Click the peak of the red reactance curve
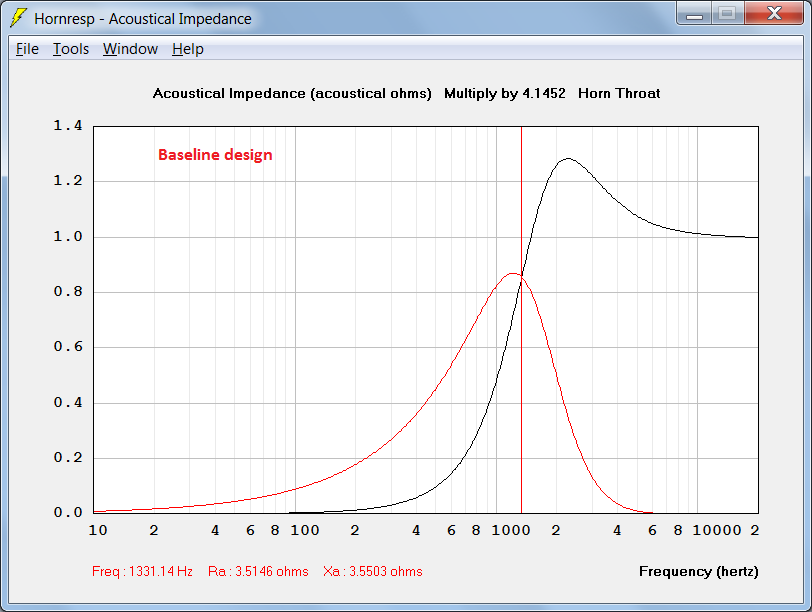Image resolution: width=812 pixels, height=612 pixels. (x=512, y=273)
